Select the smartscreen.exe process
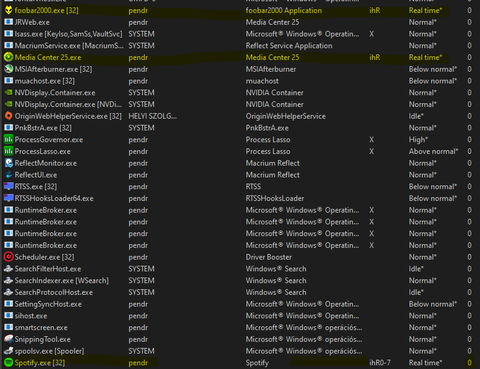 (x=240, y=328)
